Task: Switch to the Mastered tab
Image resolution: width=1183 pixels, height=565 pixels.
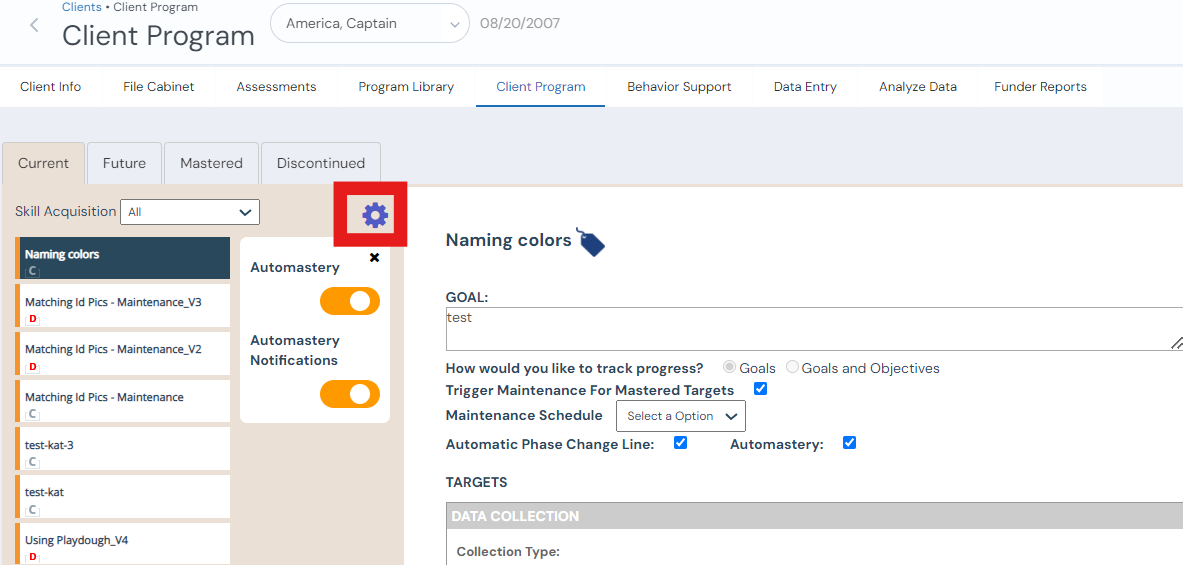Action: (x=211, y=163)
